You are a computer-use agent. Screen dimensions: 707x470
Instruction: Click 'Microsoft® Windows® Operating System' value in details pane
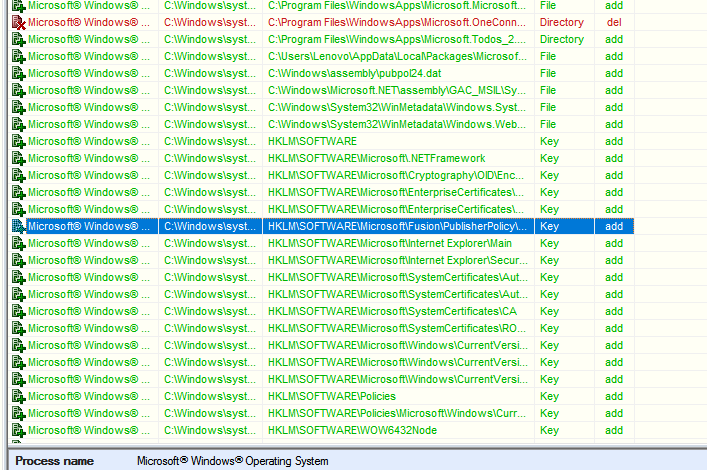(233, 461)
